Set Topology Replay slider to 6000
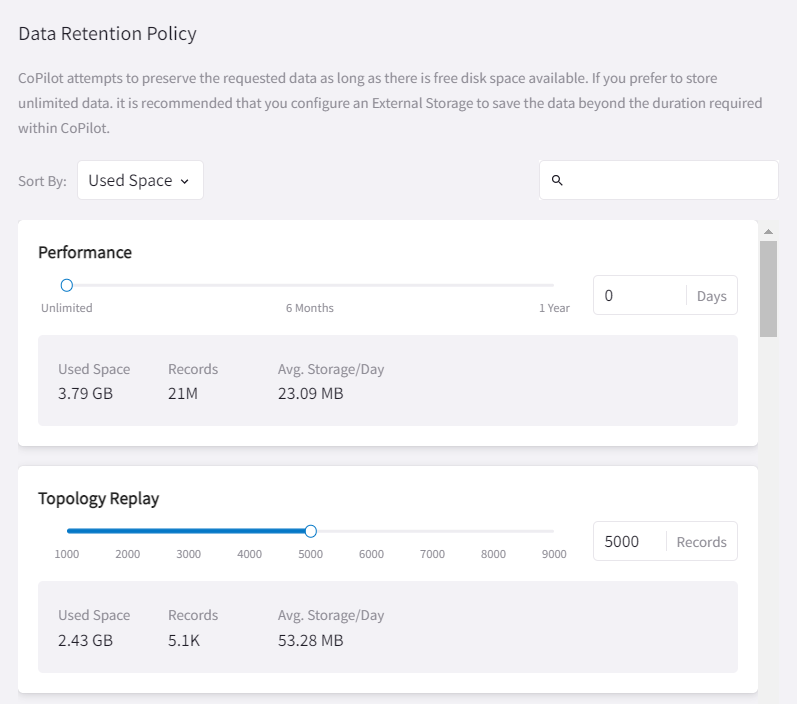This screenshot has width=797, height=704. point(371,531)
